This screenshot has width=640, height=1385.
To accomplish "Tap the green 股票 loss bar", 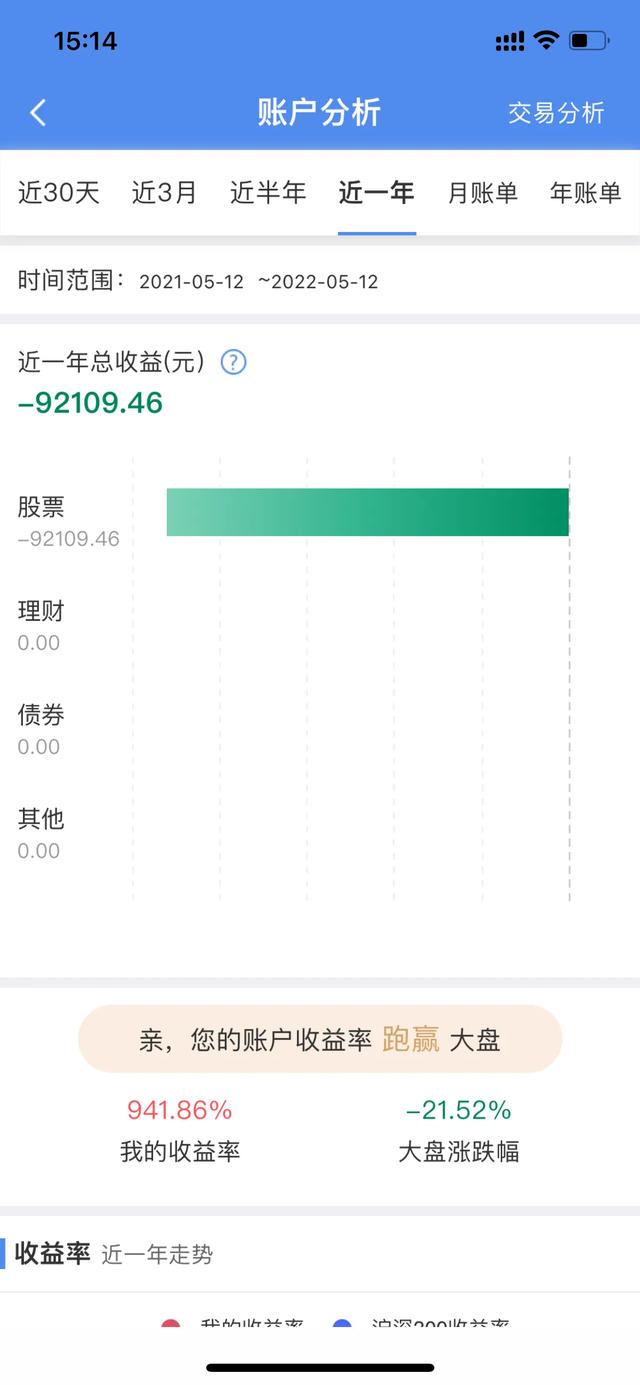I will click(x=367, y=512).
